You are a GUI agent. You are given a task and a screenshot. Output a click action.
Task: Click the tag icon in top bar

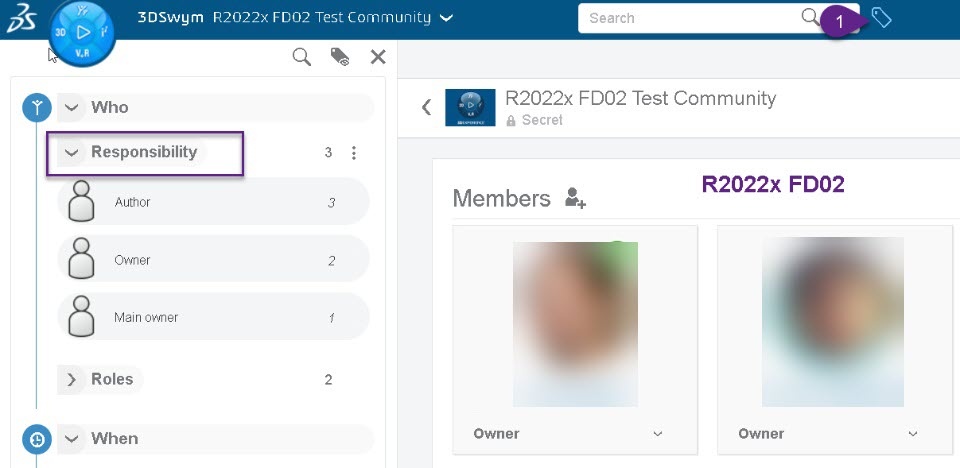[x=881, y=18]
